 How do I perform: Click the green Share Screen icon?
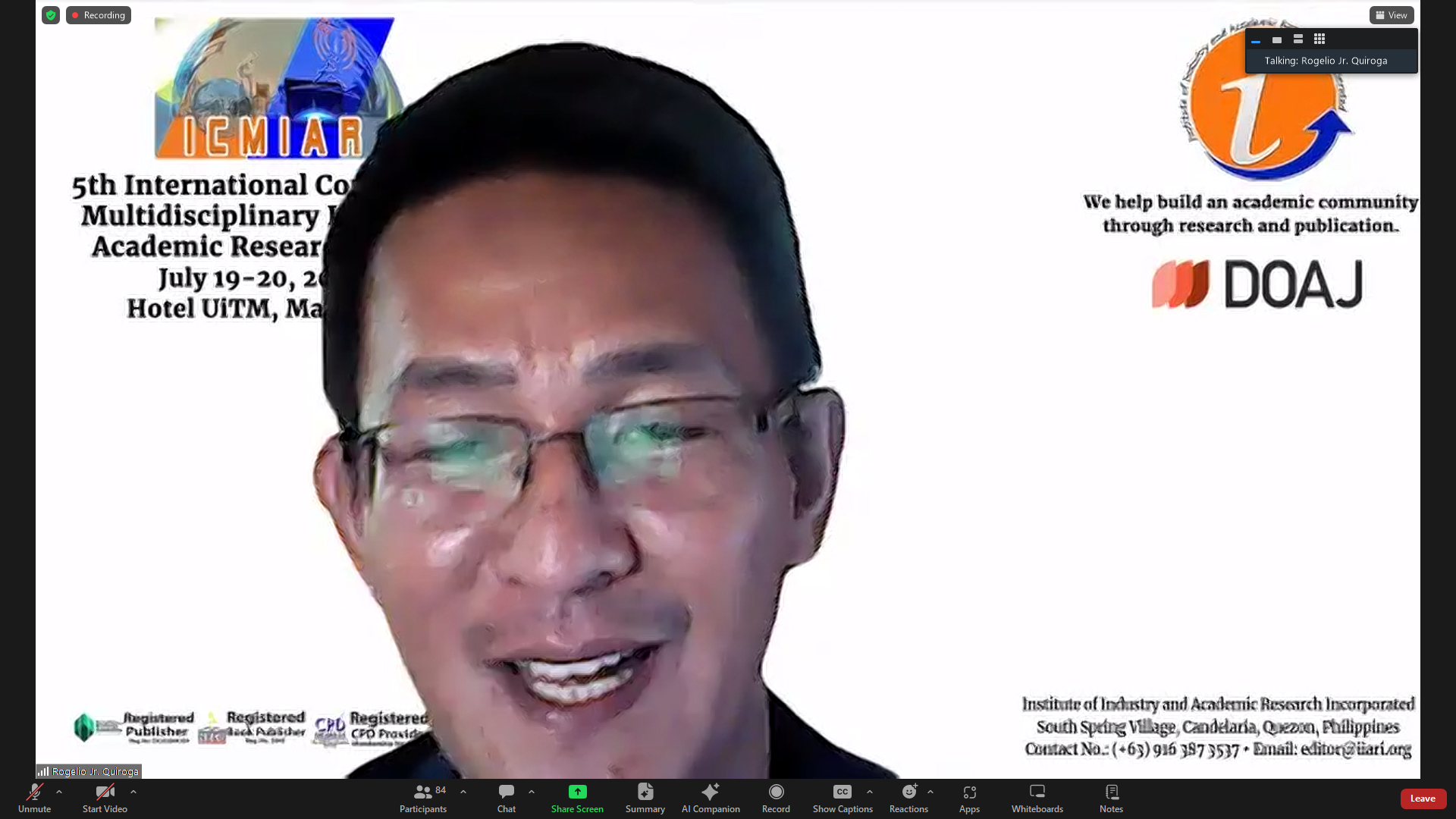[x=577, y=792]
